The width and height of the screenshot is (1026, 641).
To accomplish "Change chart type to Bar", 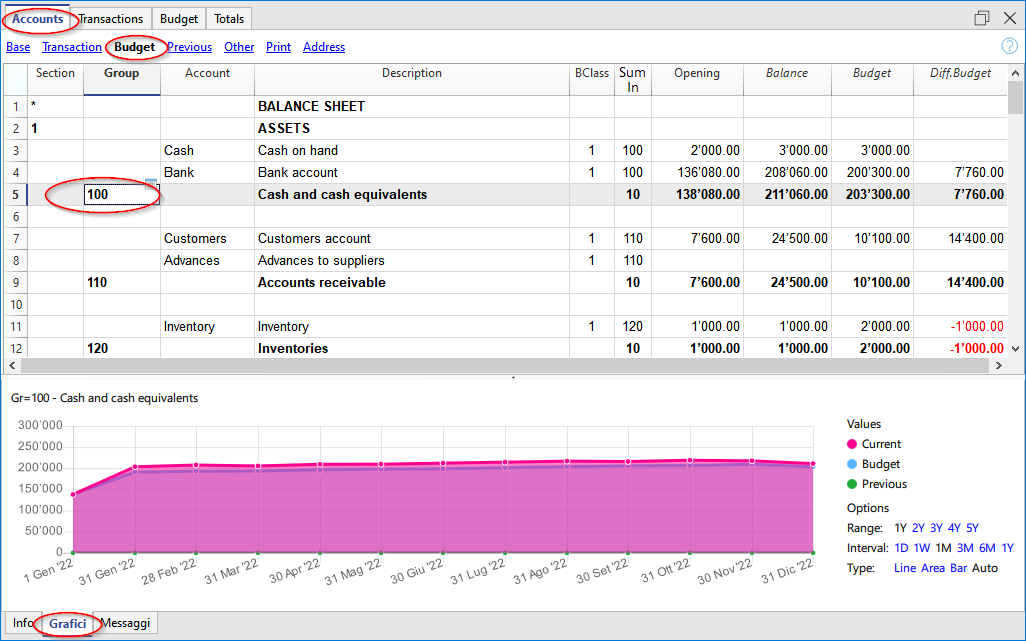I will tap(956, 567).
